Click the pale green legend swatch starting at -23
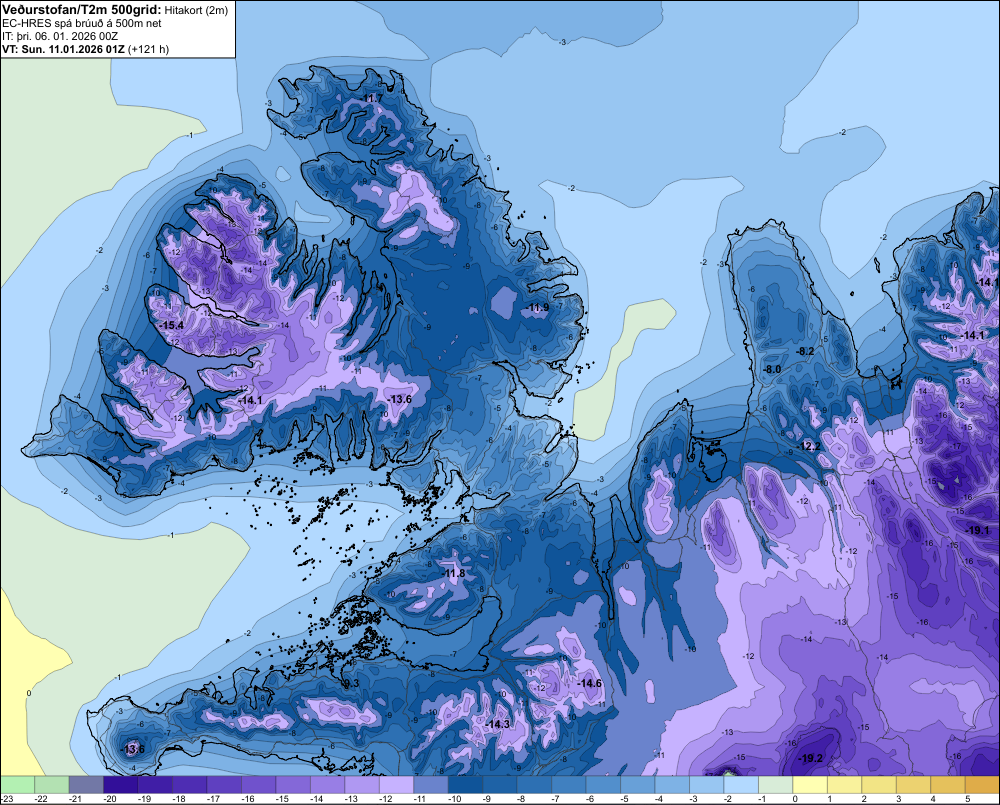This screenshot has height=805, width=1000. coord(17,784)
